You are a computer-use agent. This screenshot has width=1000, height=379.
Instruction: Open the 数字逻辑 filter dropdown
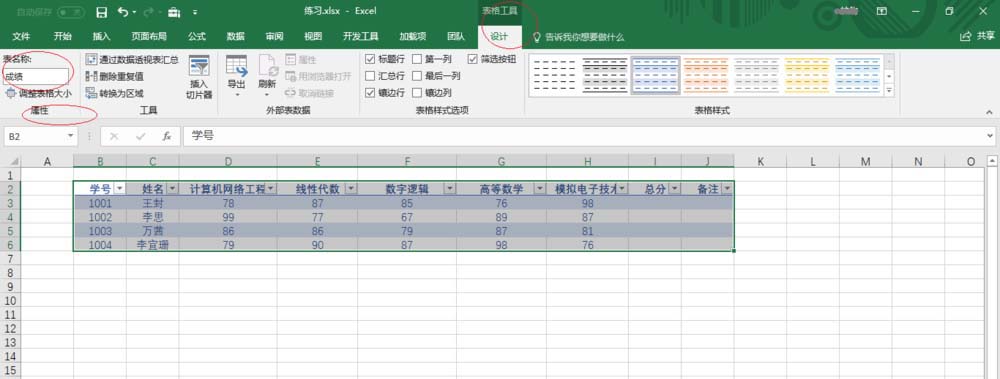450,189
